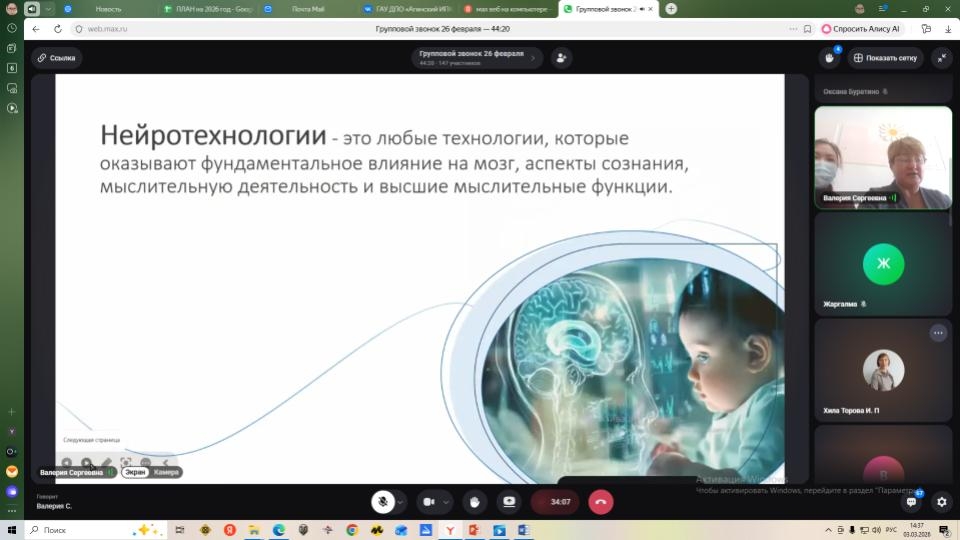This screenshot has height=540, width=960.
Task: Open more options on Хила Торова tile
Action: (938, 333)
